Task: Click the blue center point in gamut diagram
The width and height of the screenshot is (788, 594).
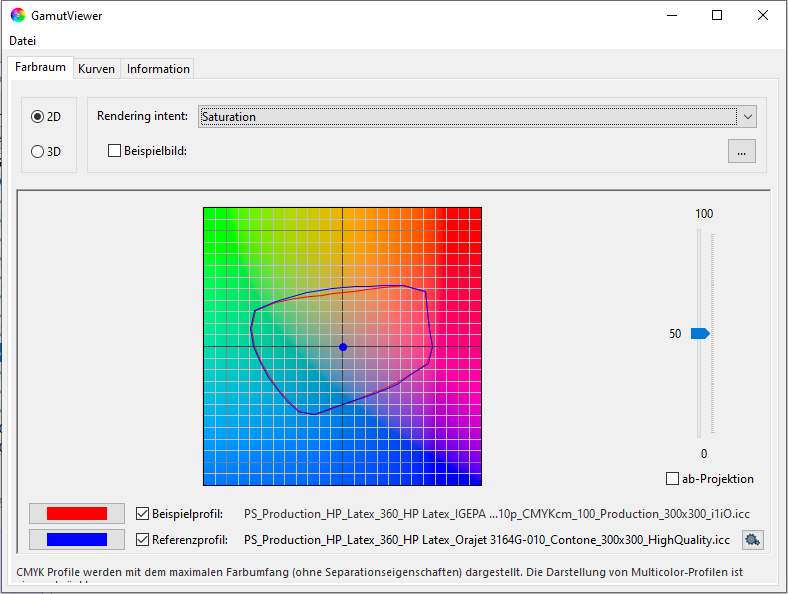Action: (343, 347)
